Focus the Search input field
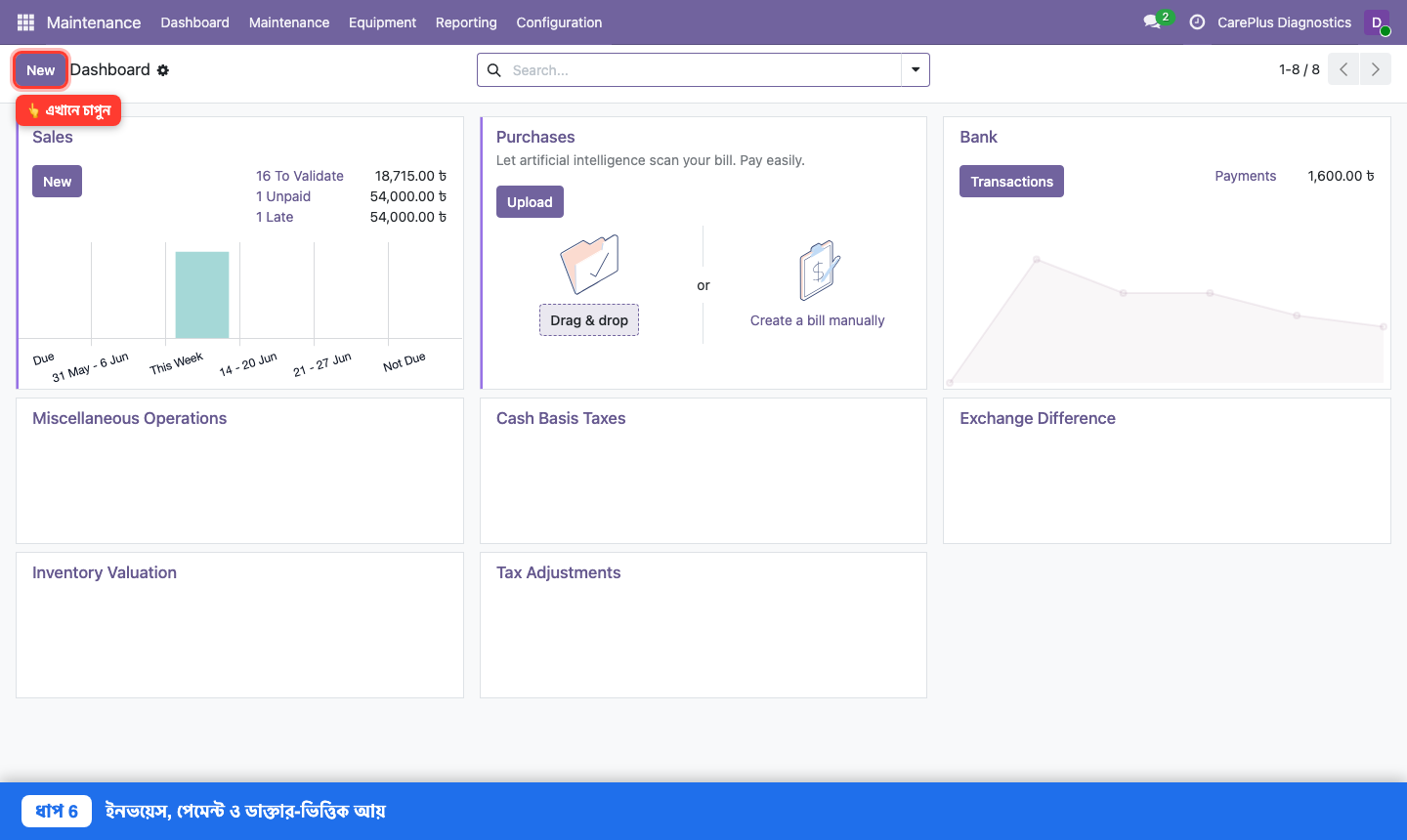This screenshot has height=840, width=1407. 703,70
